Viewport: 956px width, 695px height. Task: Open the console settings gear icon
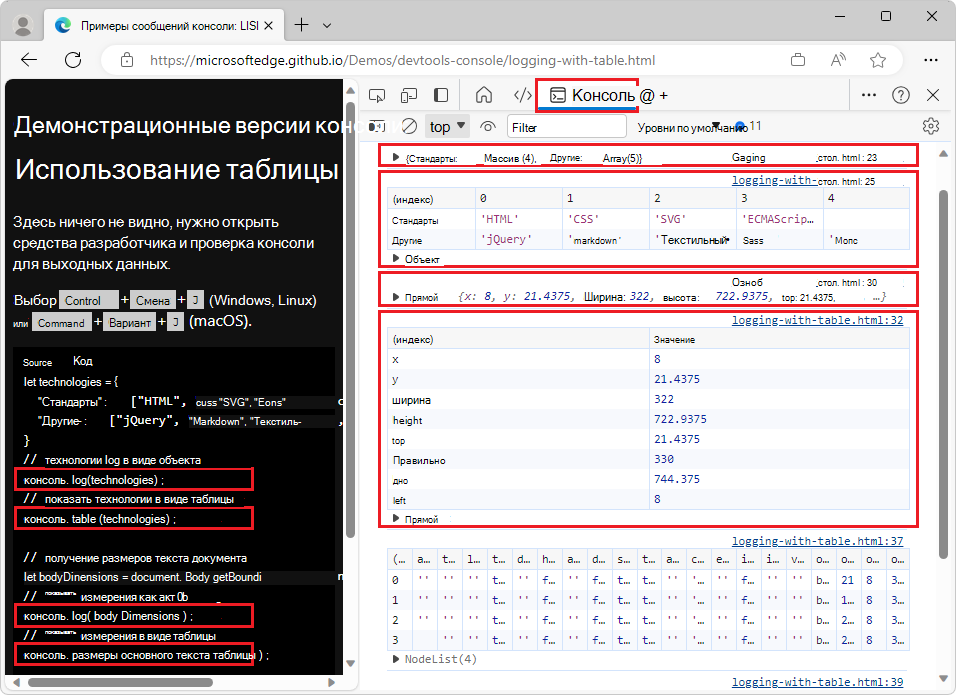click(931, 126)
